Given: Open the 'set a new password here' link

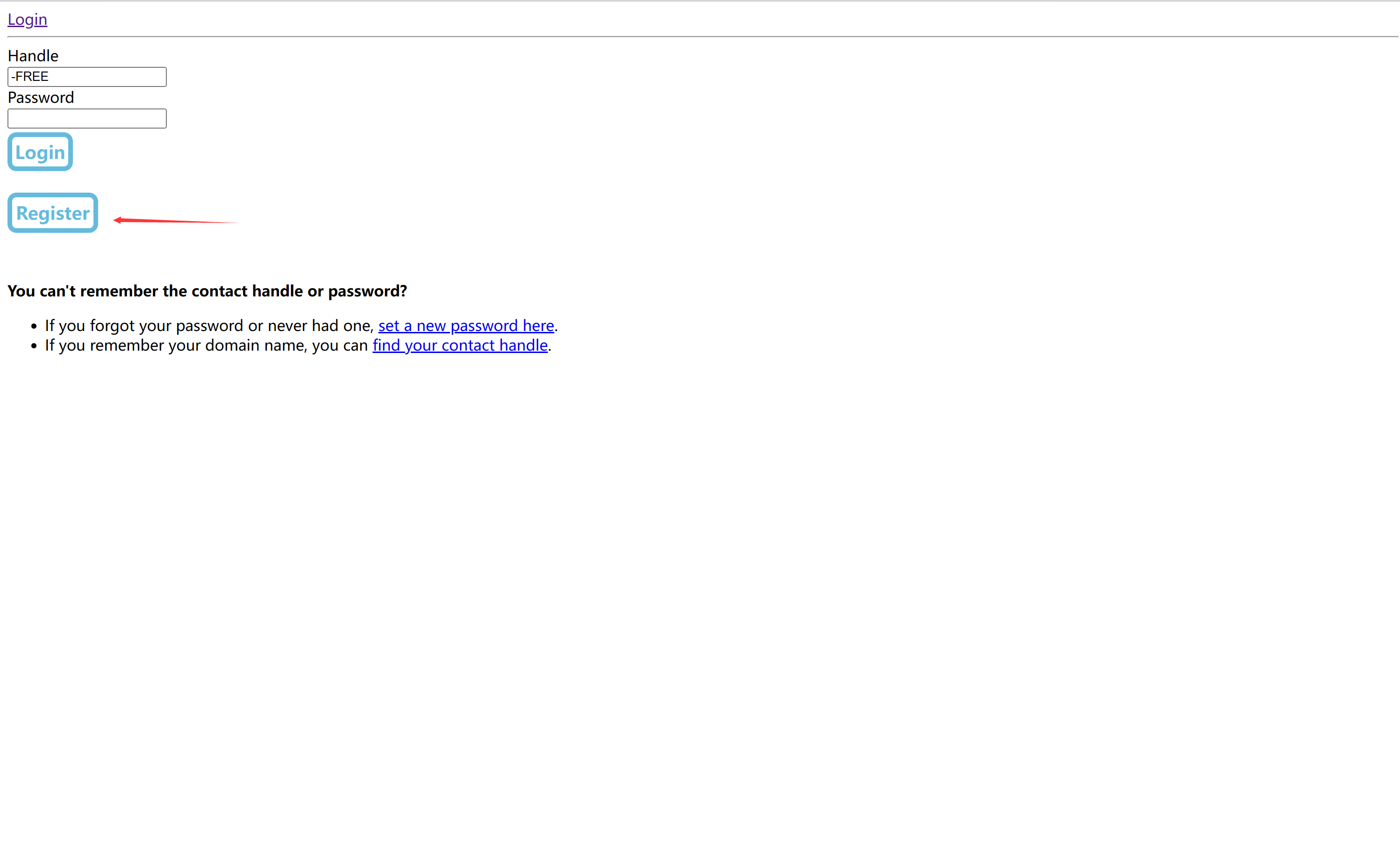Looking at the screenshot, I should [x=466, y=325].
